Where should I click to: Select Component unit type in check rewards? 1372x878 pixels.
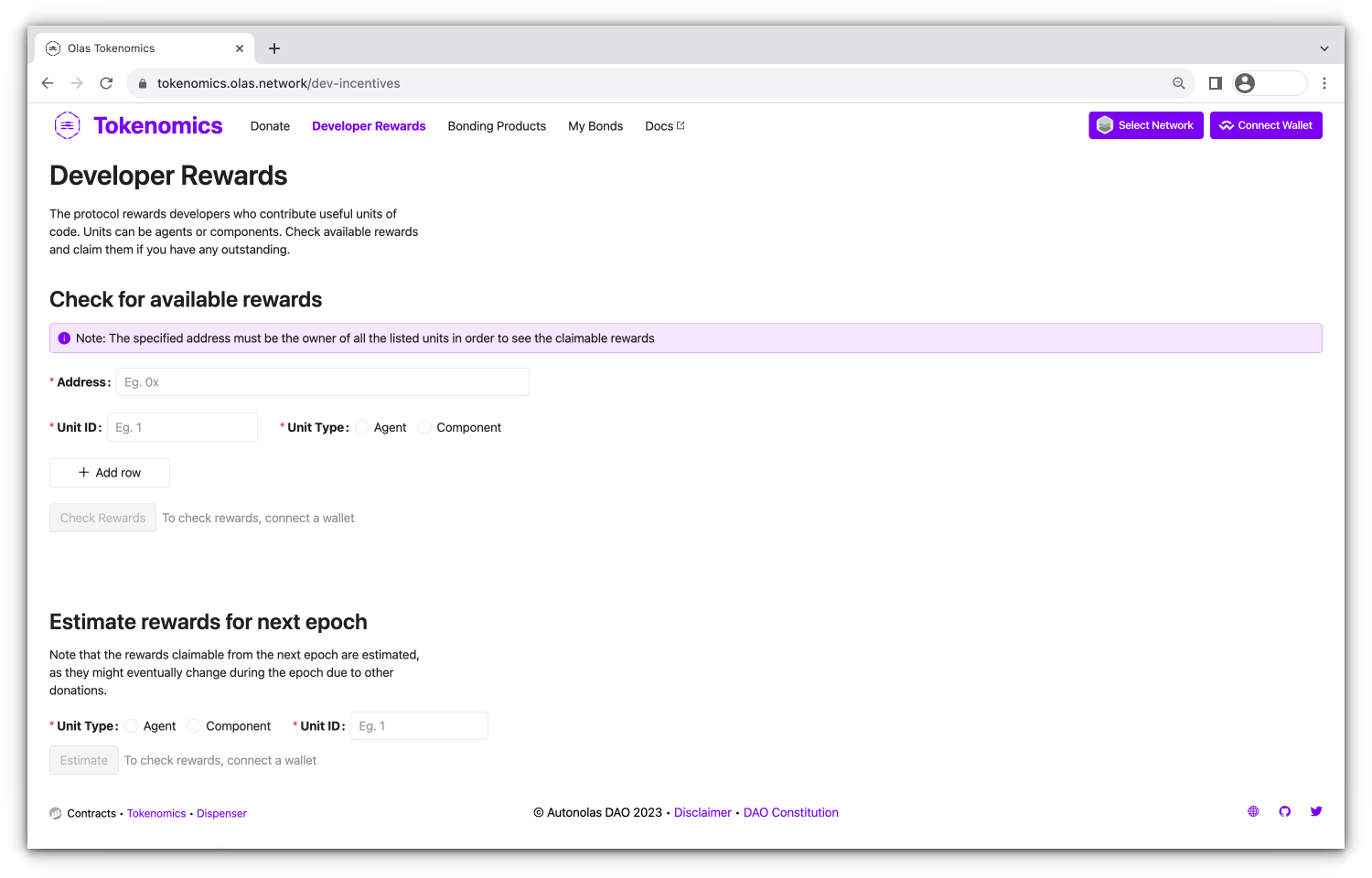[424, 427]
